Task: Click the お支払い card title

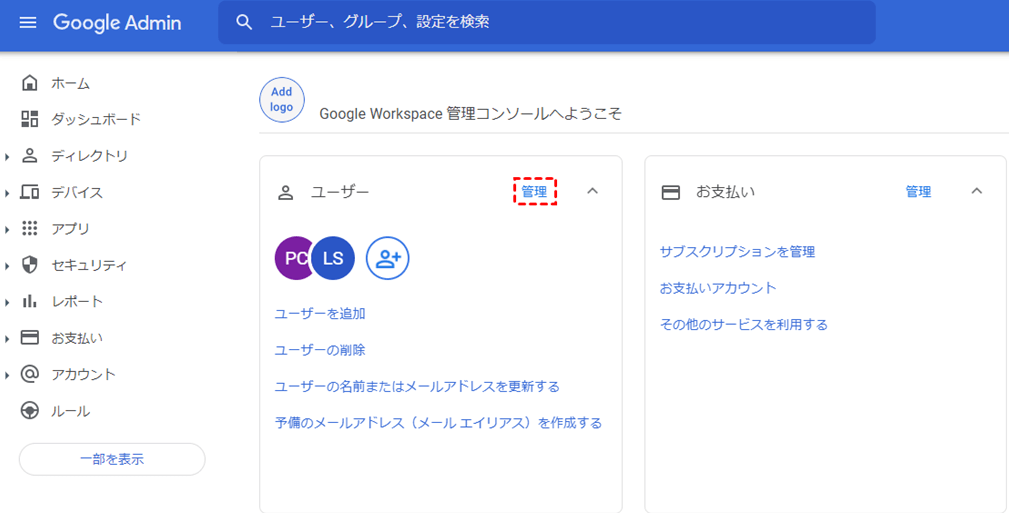Action: pyautogui.click(x=725, y=192)
